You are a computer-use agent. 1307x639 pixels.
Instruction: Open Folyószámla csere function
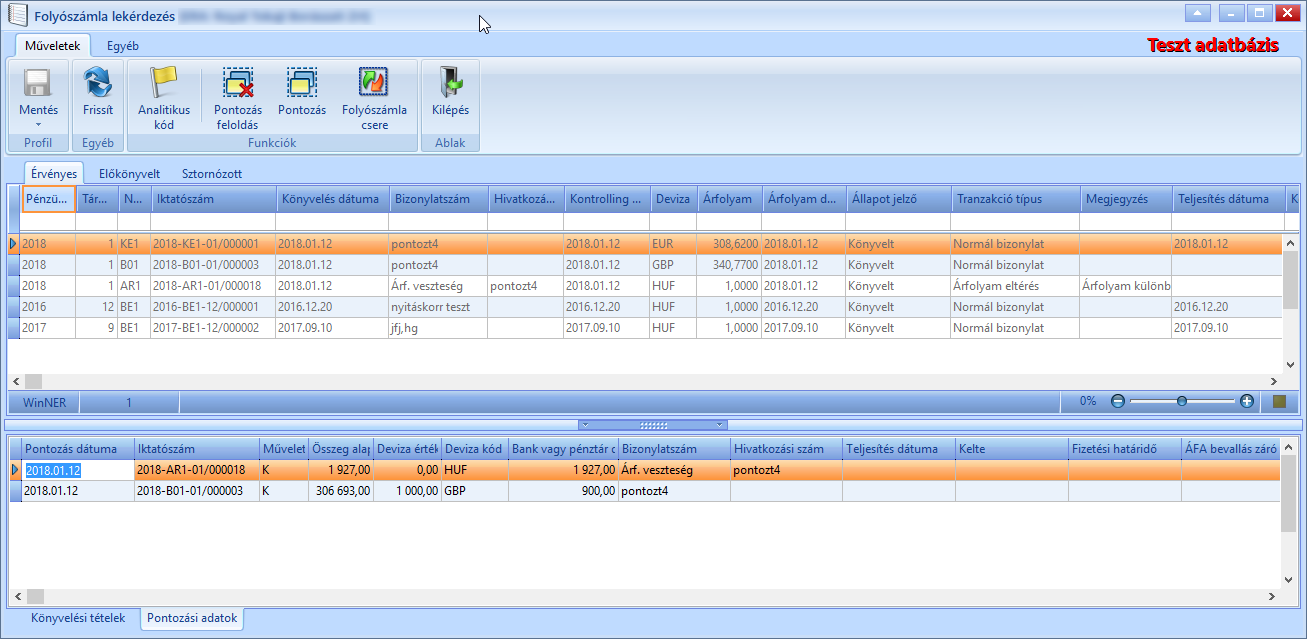[374, 82]
